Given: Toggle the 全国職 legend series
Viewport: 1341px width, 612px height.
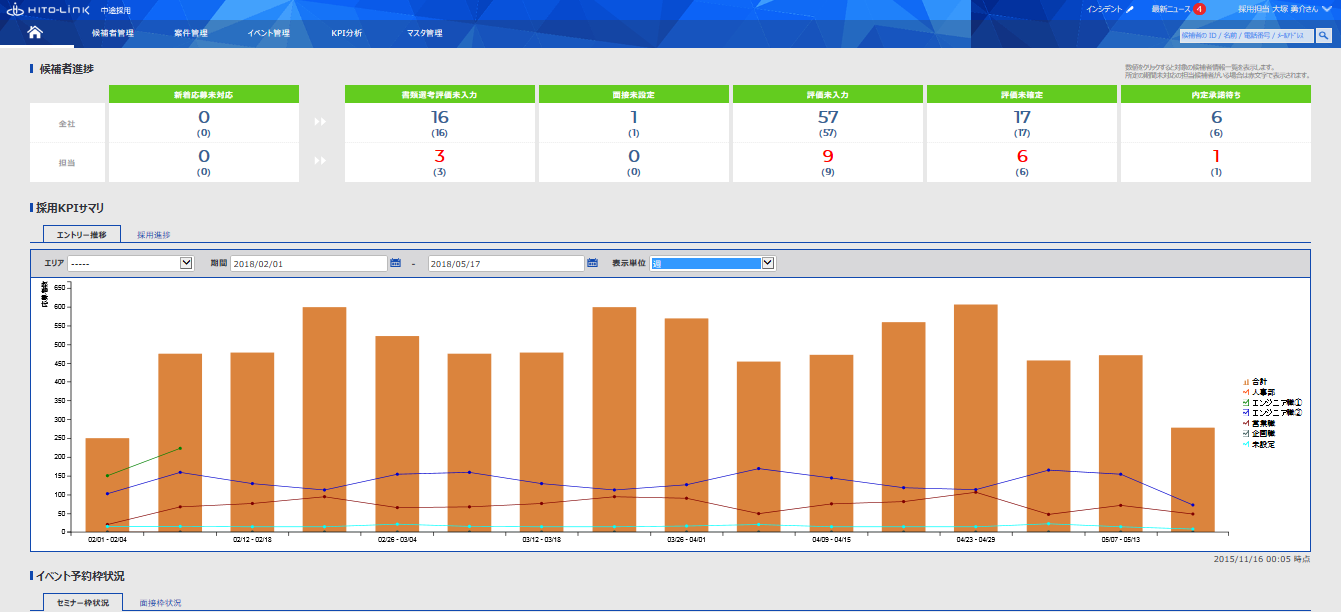Looking at the screenshot, I should [1265, 433].
